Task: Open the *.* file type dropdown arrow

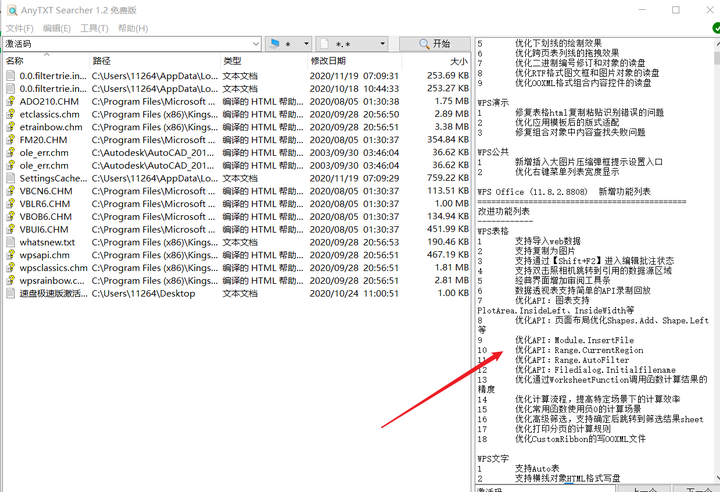Action: coord(382,44)
